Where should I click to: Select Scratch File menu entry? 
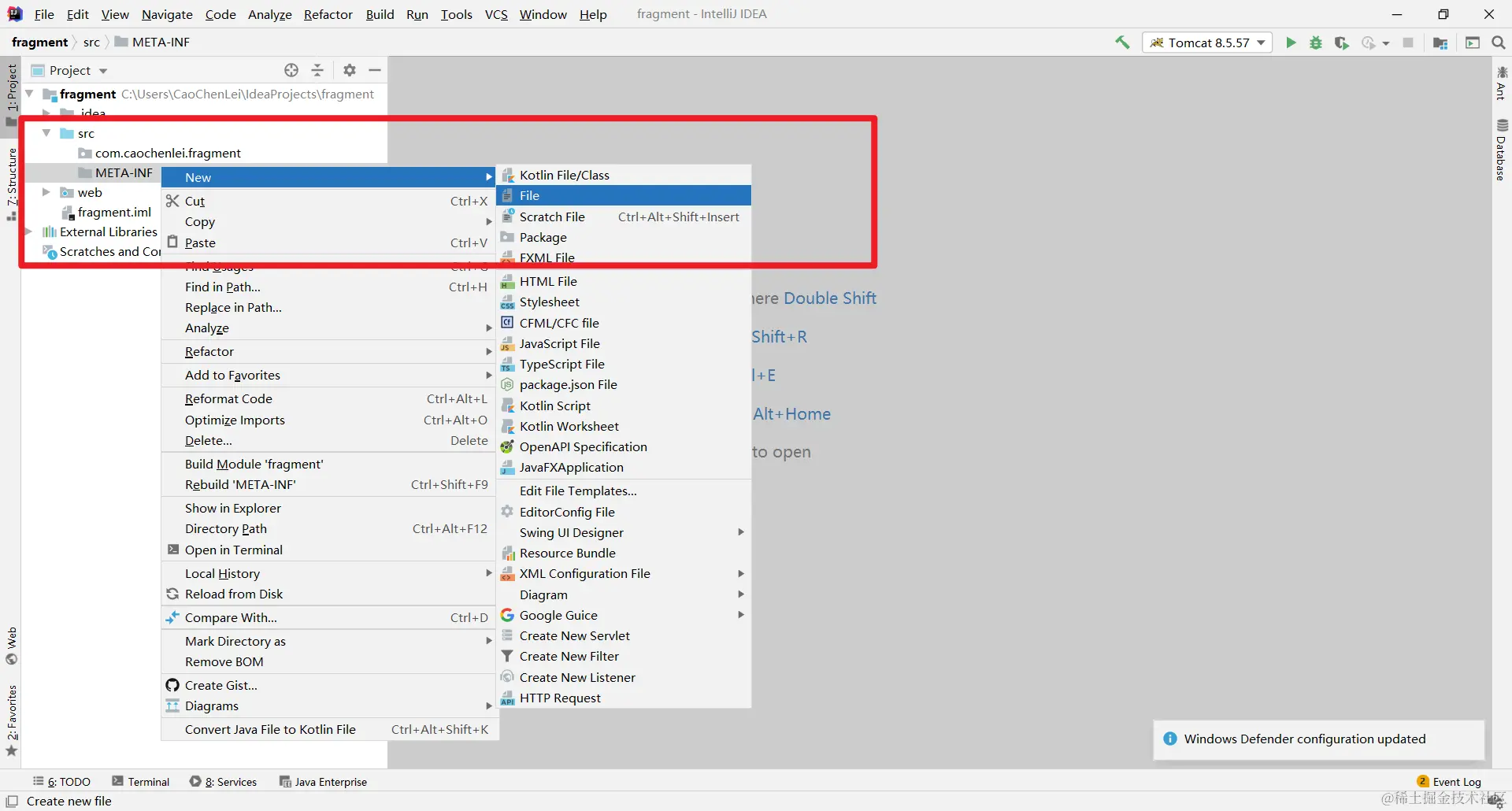(x=624, y=217)
